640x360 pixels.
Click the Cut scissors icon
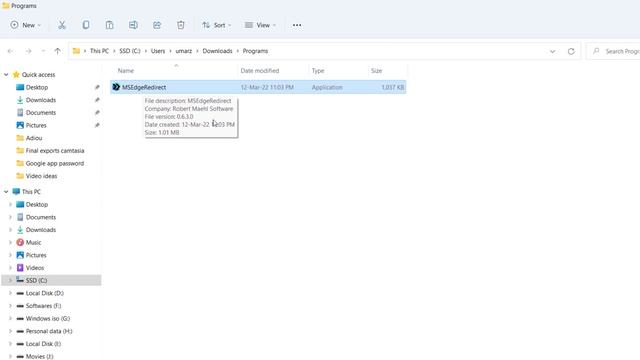(62, 25)
